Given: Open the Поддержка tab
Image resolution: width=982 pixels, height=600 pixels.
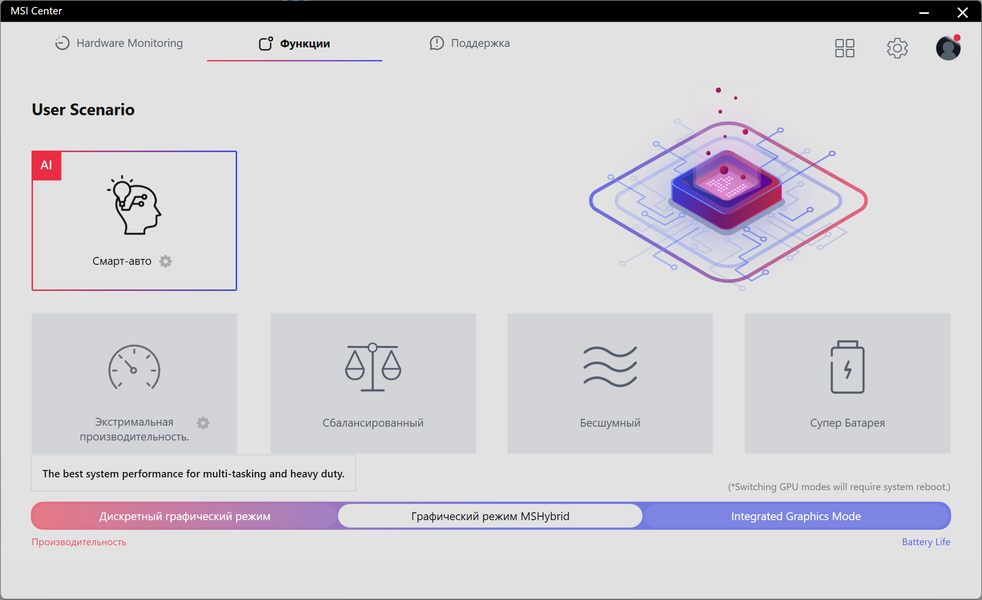Looking at the screenshot, I should [470, 43].
